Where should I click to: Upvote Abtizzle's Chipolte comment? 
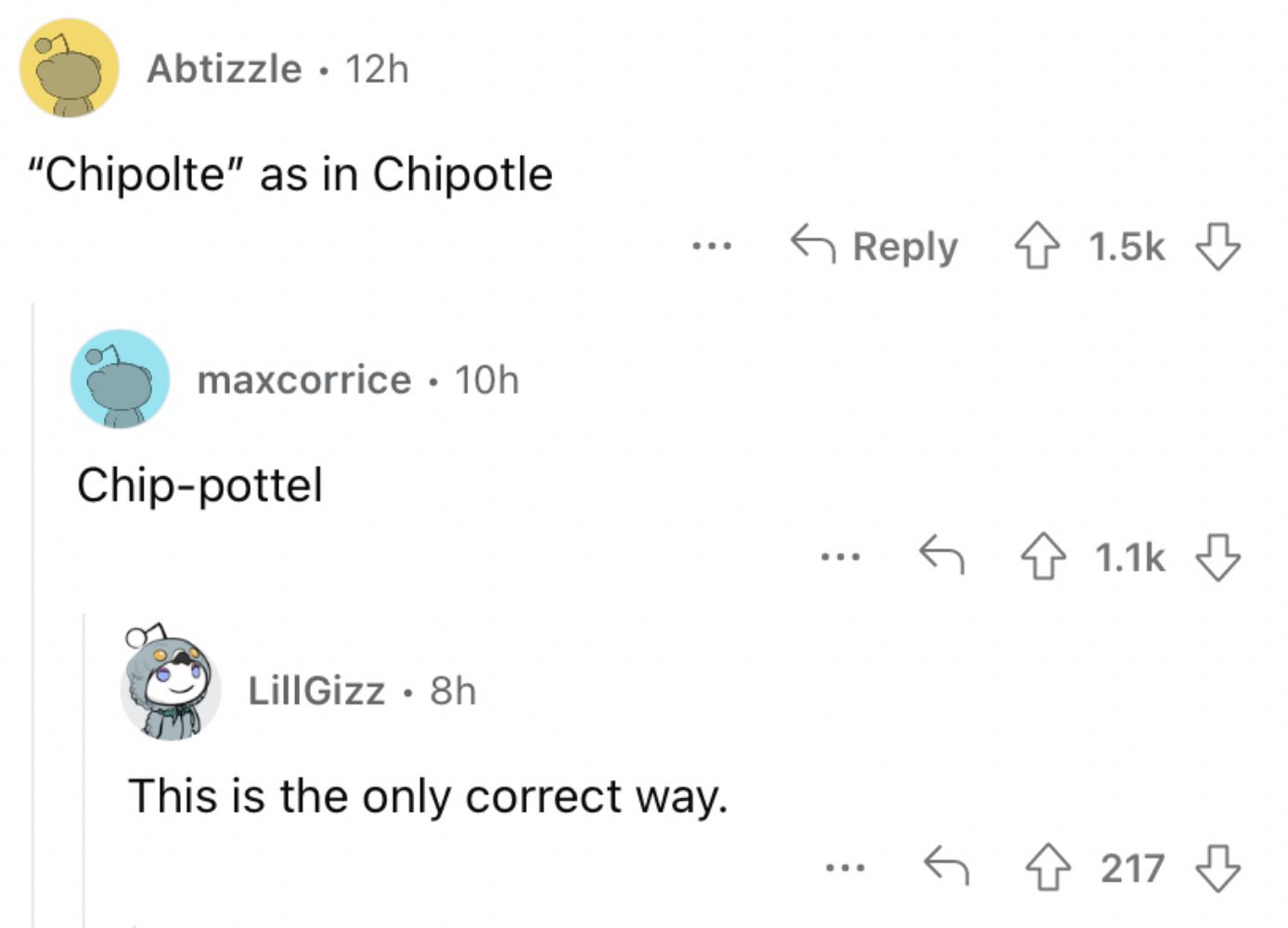click(x=1037, y=247)
